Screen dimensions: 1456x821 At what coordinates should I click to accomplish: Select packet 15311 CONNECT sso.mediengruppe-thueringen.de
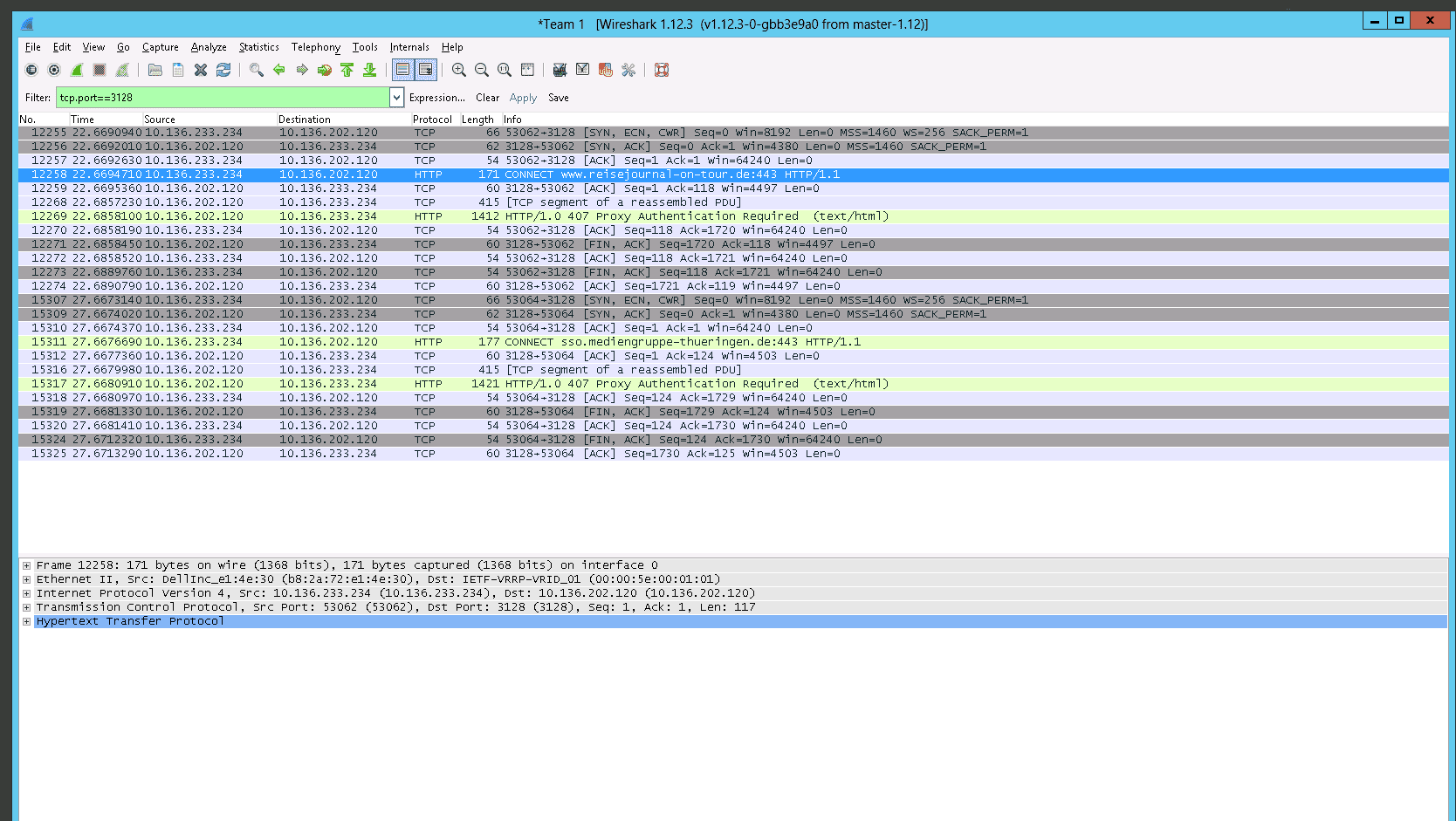(733, 342)
